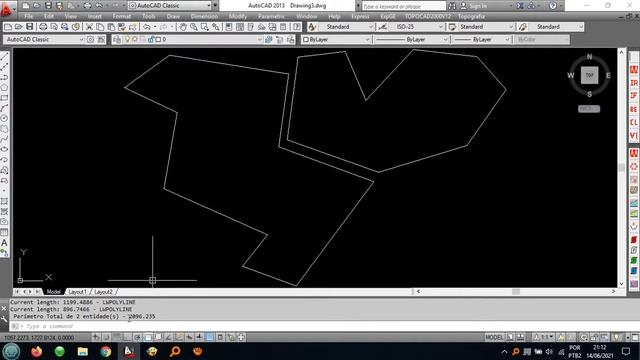
Task: Open the TOPOCAD2000V12 menu
Action: (x=427, y=16)
